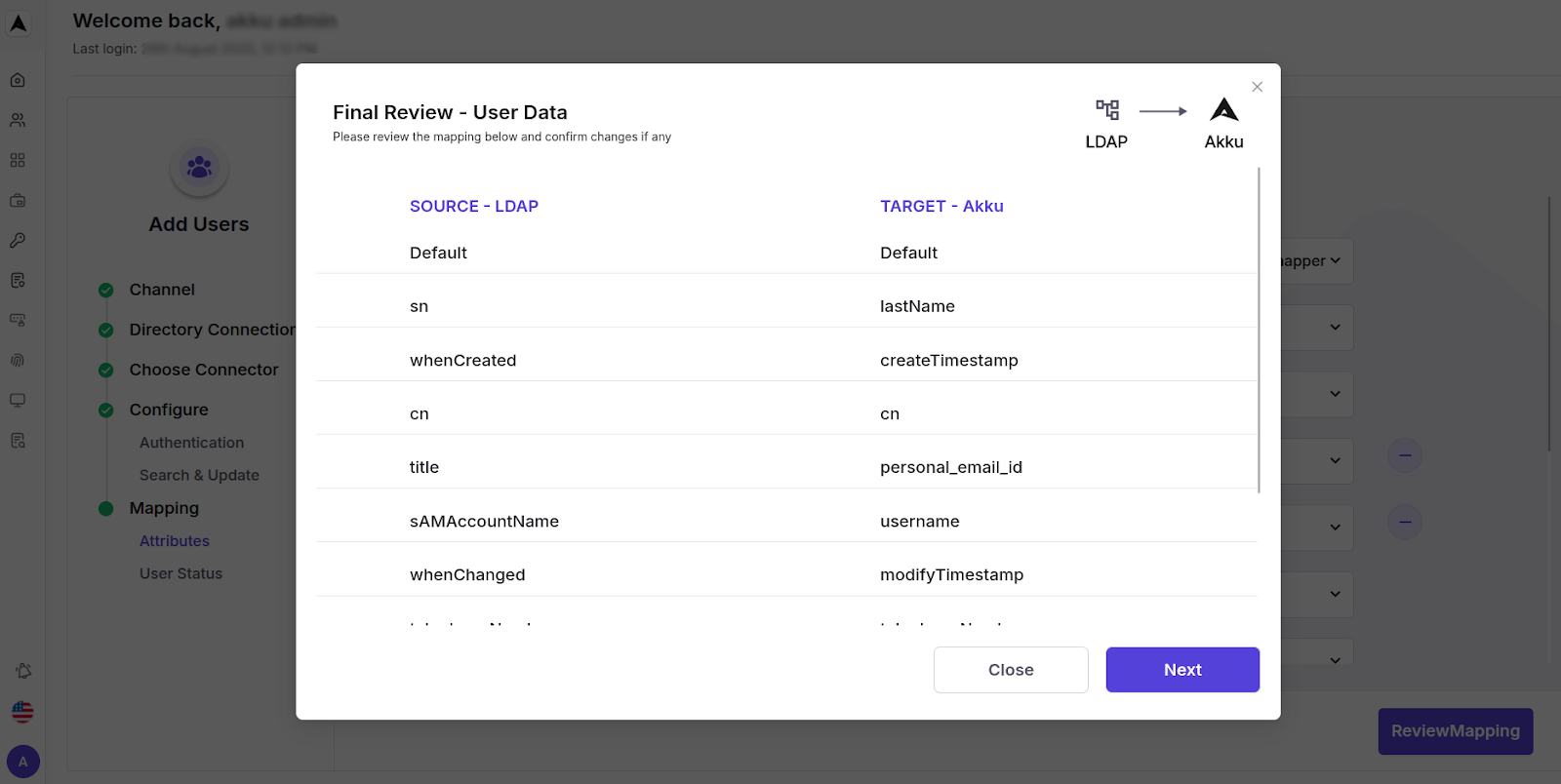Click the SOURCE - LDAP column header
The width and height of the screenshot is (1561, 784).
474,206
